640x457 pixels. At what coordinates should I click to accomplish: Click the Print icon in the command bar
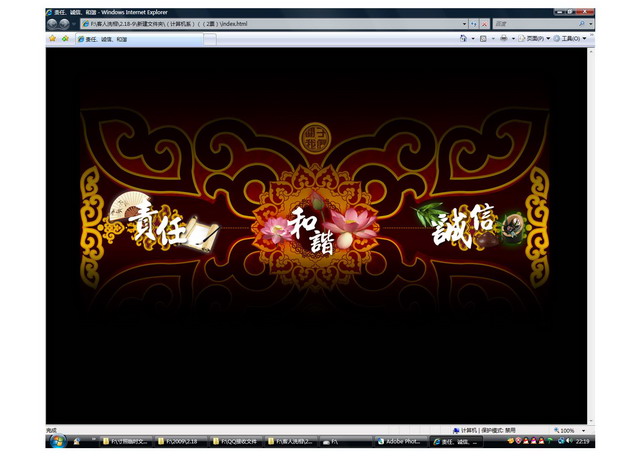(503, 39)
